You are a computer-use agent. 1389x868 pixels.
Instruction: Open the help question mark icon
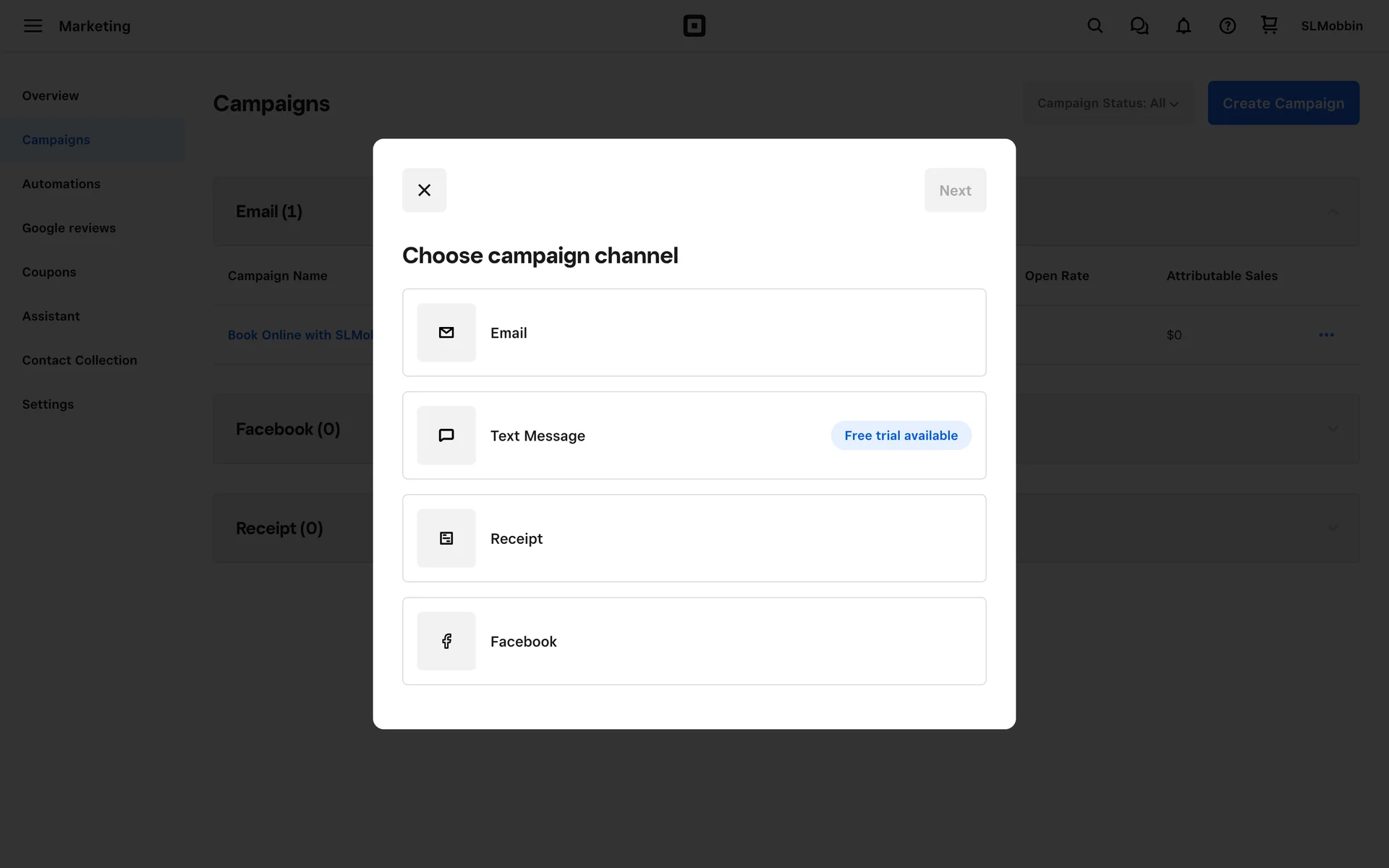[1227, 26]
